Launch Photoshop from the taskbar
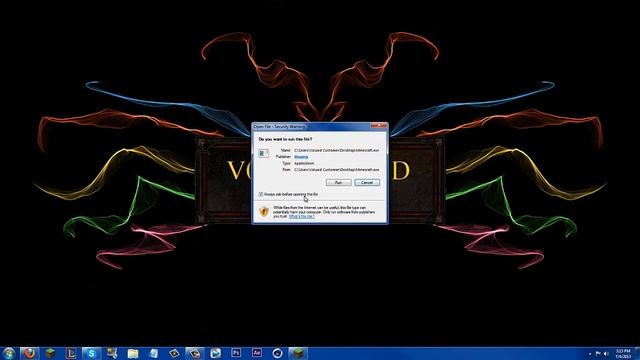 tap(236, 353)
